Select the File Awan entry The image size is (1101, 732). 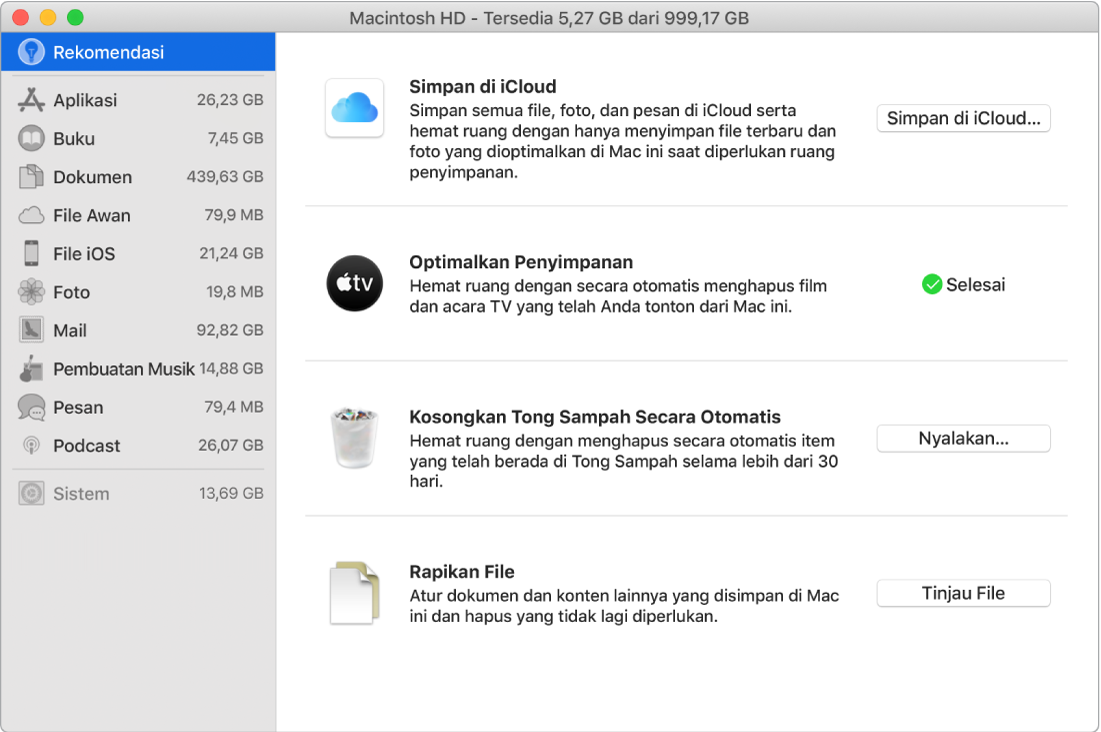pyautogui.click(x=91, y=215)
